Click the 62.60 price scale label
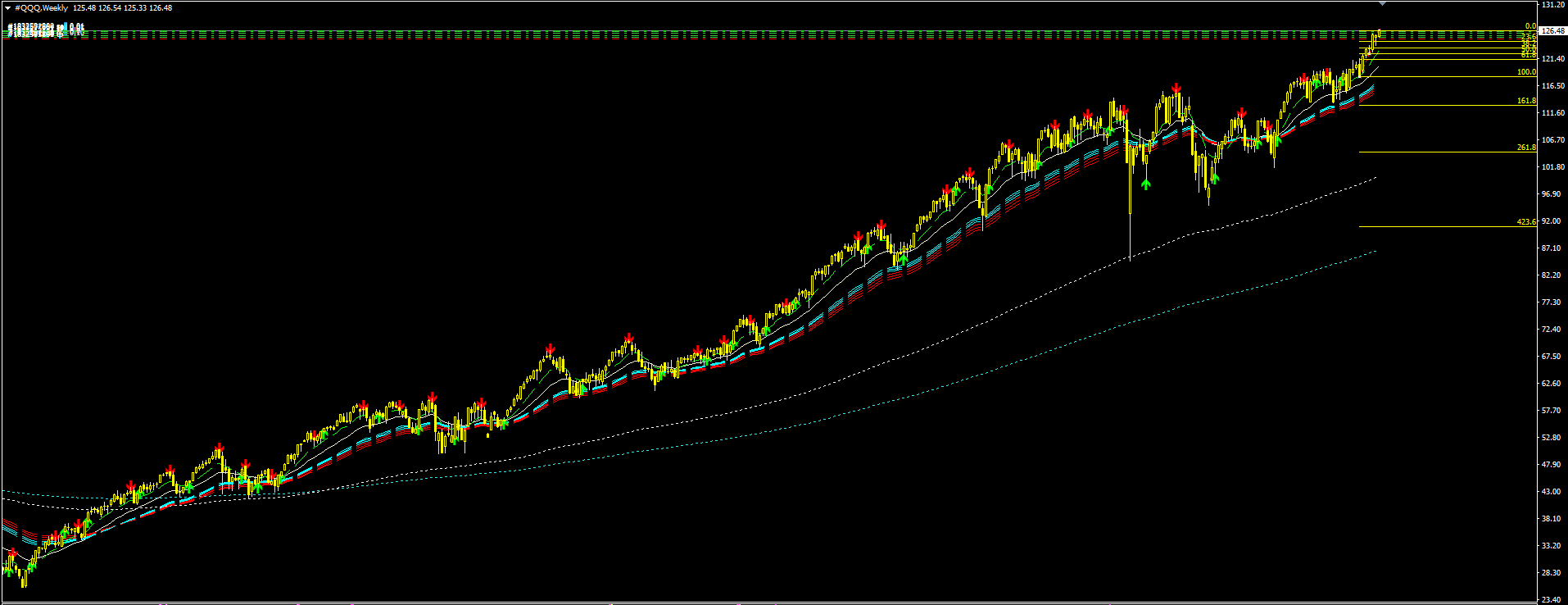The height and width of the screenshot is (605, 1568). click(x=1552, y=384)
